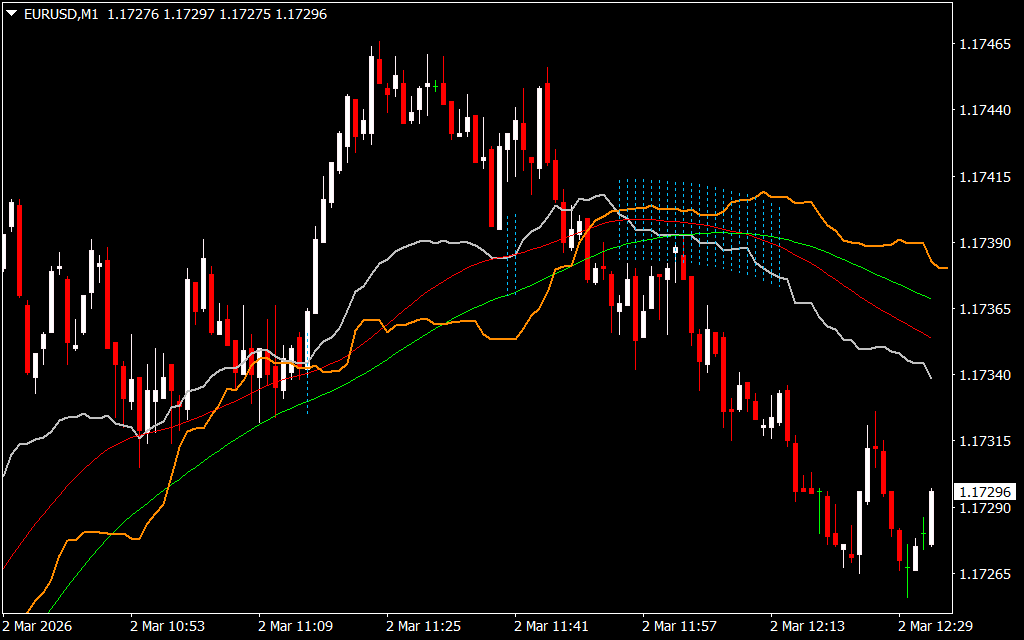Screen dimensions: 1024x640
Task: Select the 1.17365 level on price axis
Action: [986, 310]
